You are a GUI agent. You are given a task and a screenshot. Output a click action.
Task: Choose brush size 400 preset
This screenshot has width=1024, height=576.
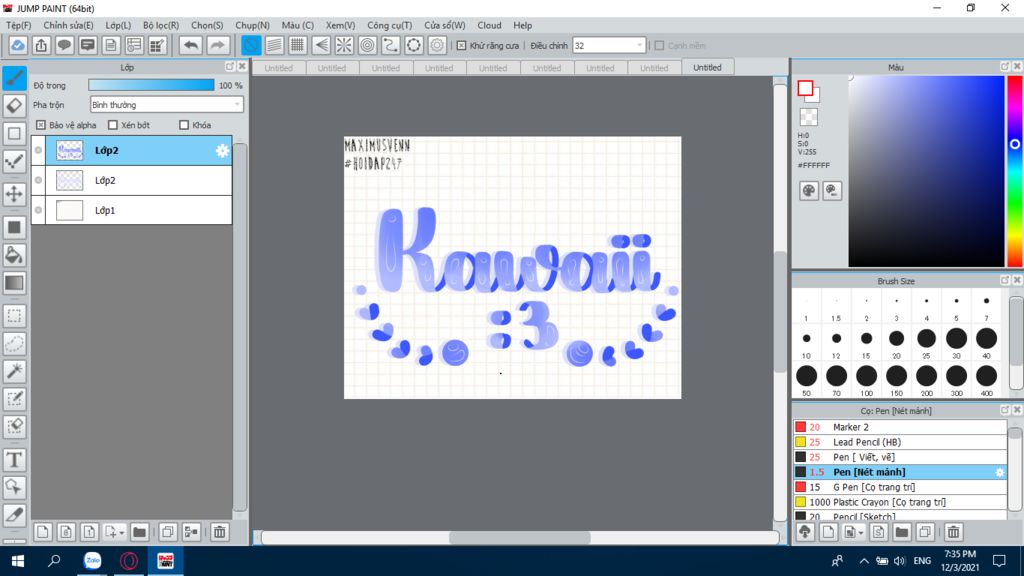coord(986,380)
